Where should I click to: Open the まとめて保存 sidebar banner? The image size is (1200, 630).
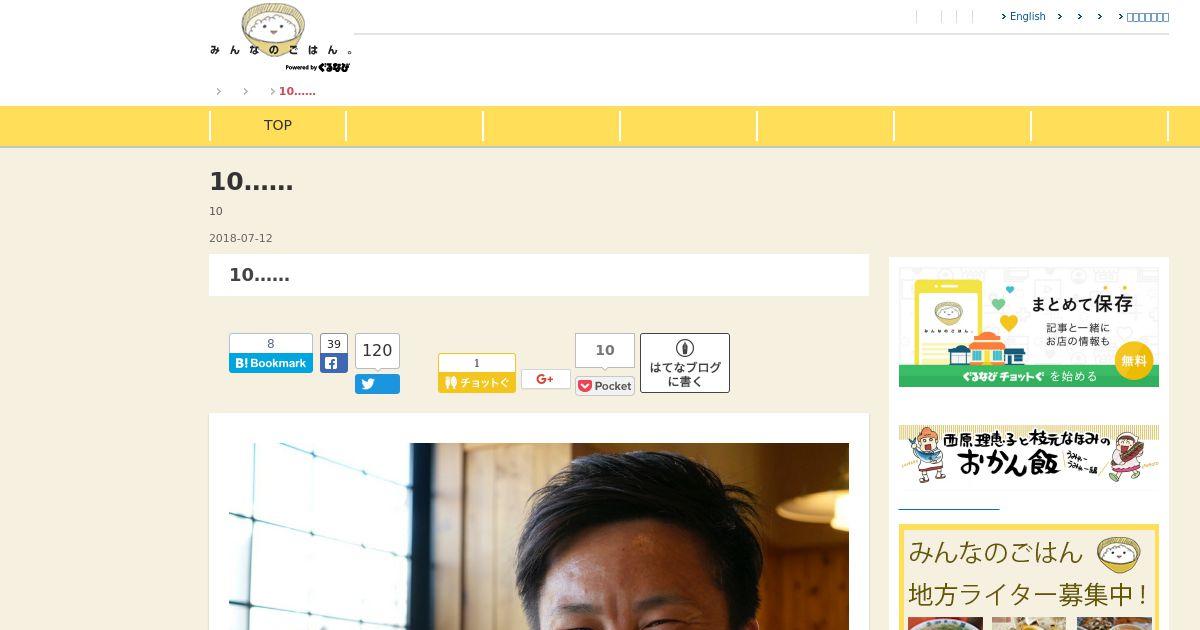pyautogui.click(x=1029, y=327)
